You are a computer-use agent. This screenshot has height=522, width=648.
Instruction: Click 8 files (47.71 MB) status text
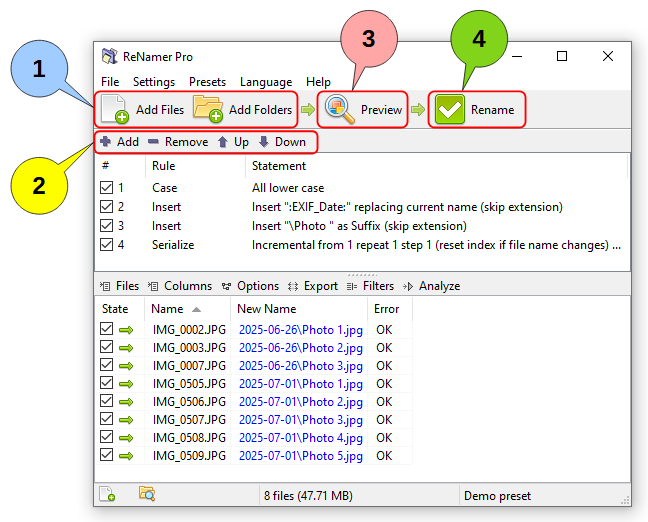(308, 496)
